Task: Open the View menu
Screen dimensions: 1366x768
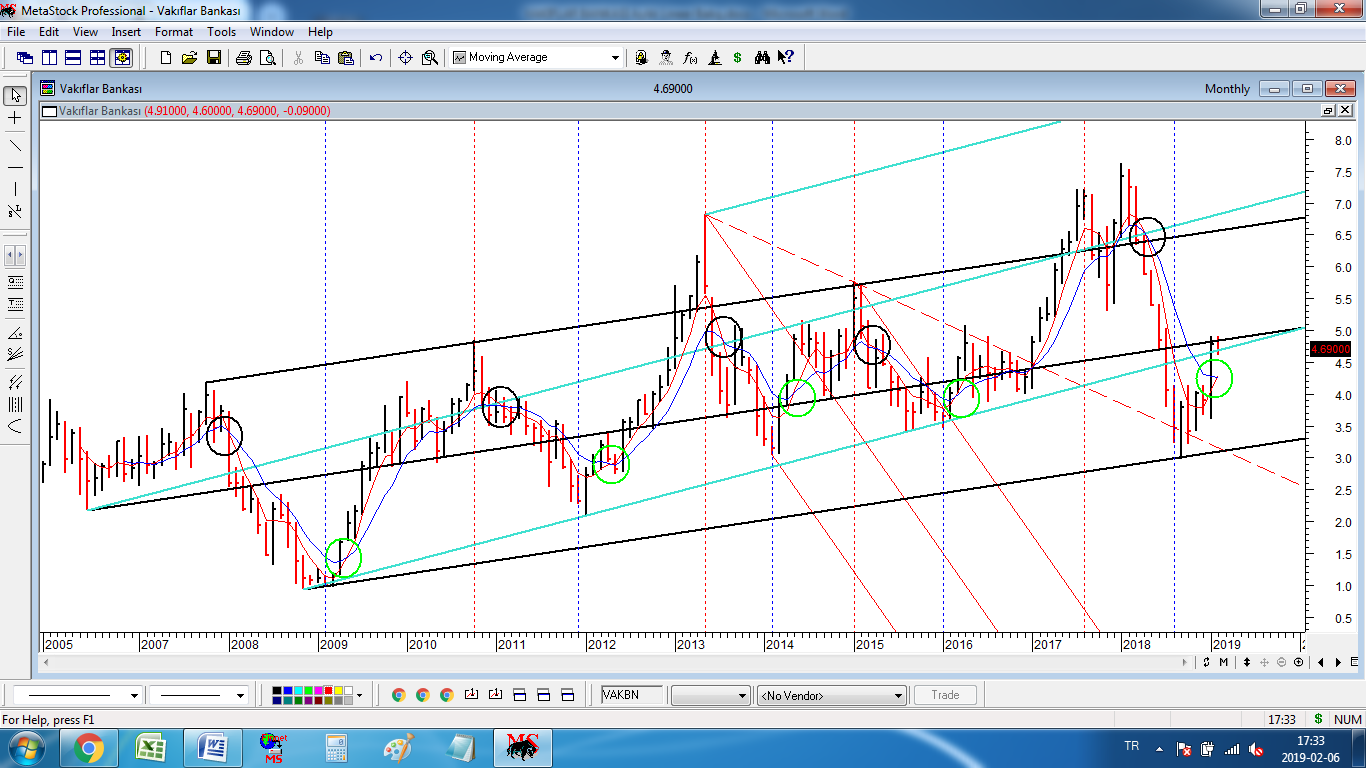Action: [x=85, y=32]
